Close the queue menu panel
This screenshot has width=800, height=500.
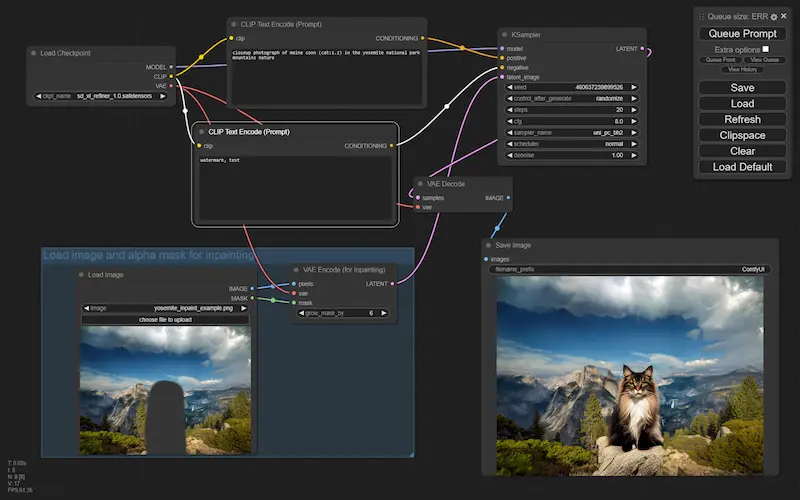point(784,16)
